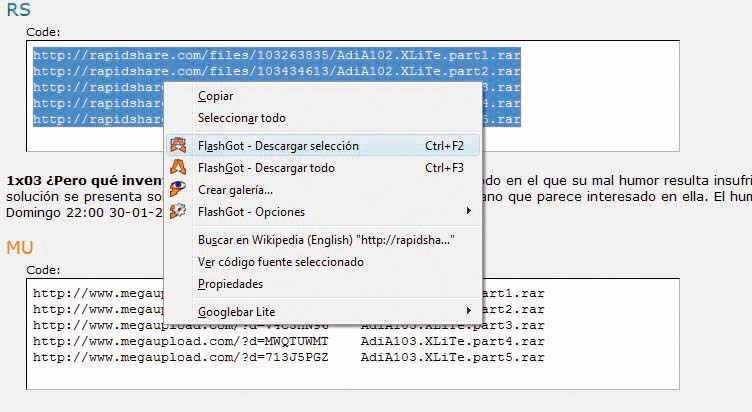Viewport: 752px width, 412px height.
Task: Click the MU section heading
Action: (20, 247)
